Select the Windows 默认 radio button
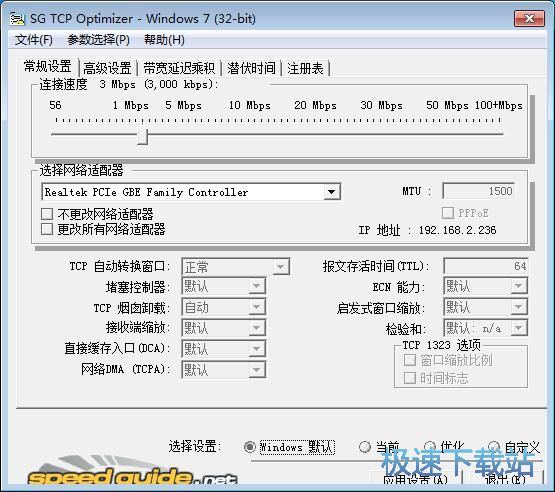The height and width of the screenshot is (492, 555). tap(250, 447)
